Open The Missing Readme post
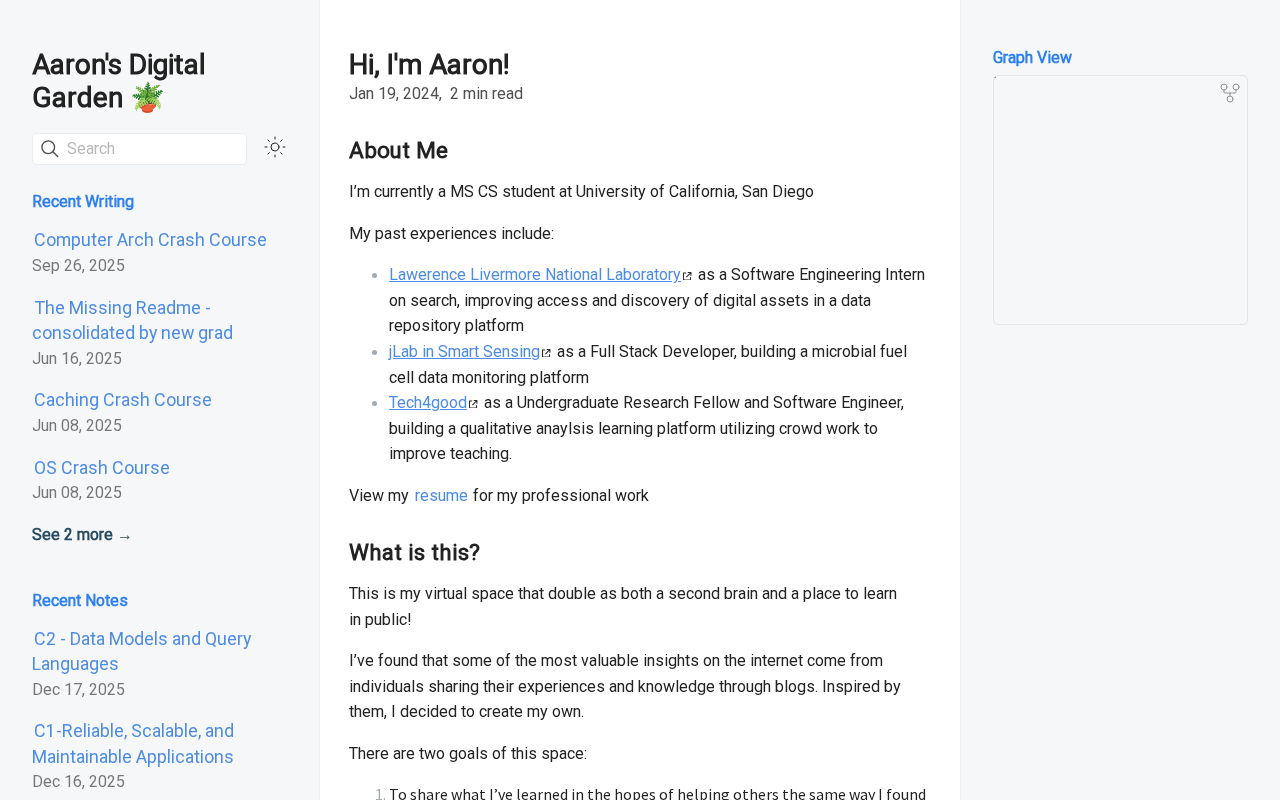Screen dimensions: 1280x800 pyautogui.click(x=132, y=320)
